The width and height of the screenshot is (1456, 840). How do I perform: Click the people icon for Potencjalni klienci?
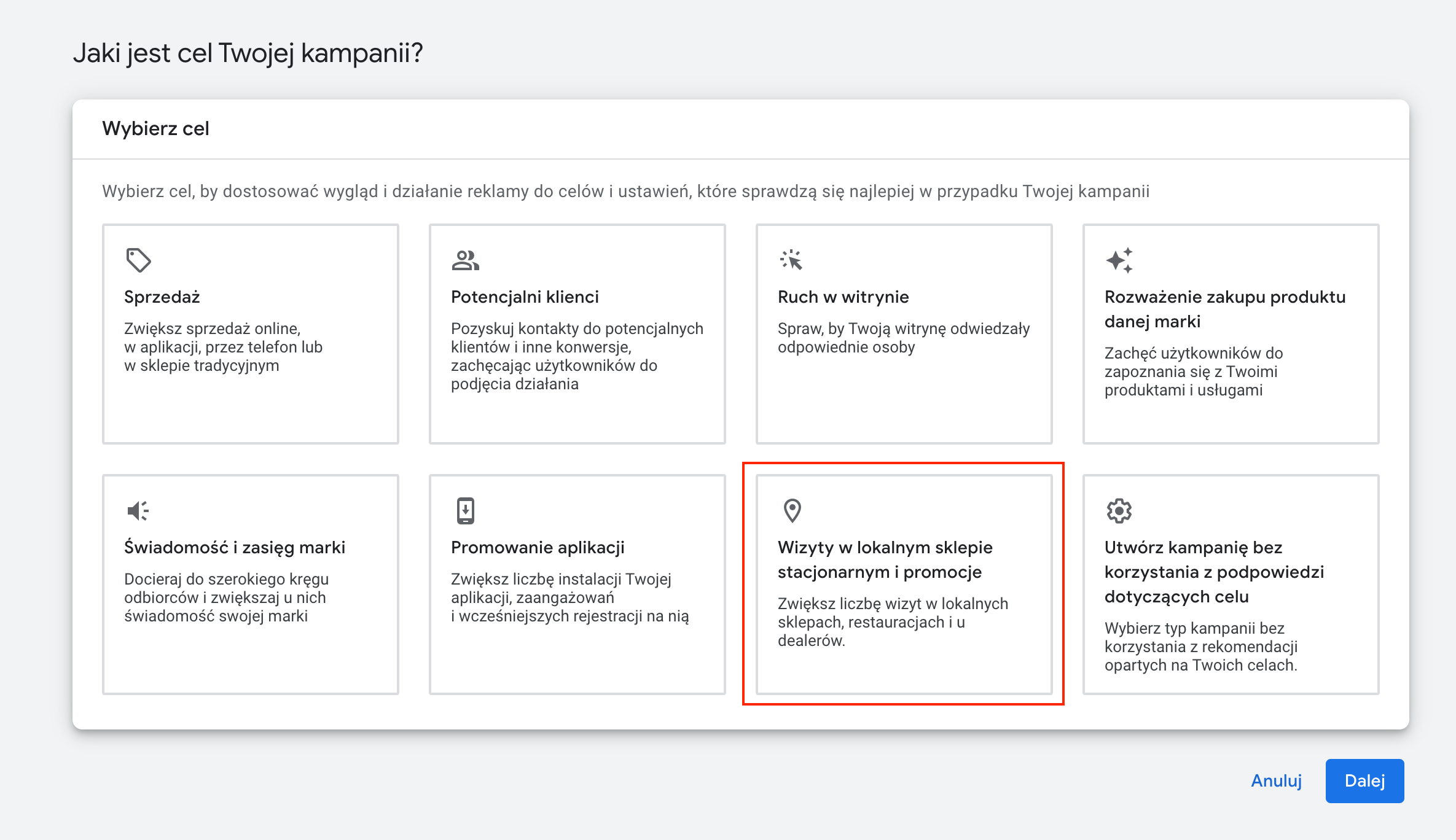click(465, 260)
